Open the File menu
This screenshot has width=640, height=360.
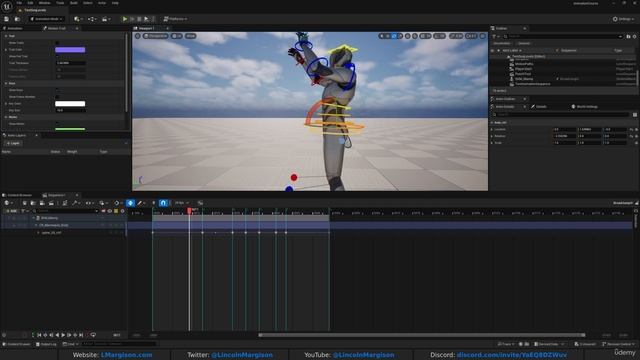point(19,3)
